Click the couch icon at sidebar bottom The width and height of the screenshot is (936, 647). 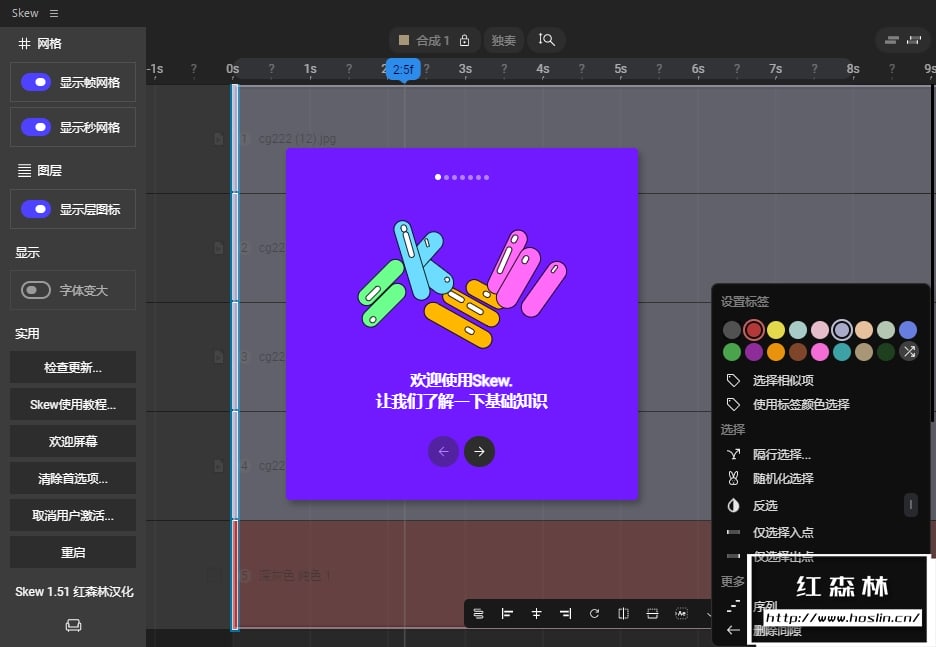click(x=73, y=626)
